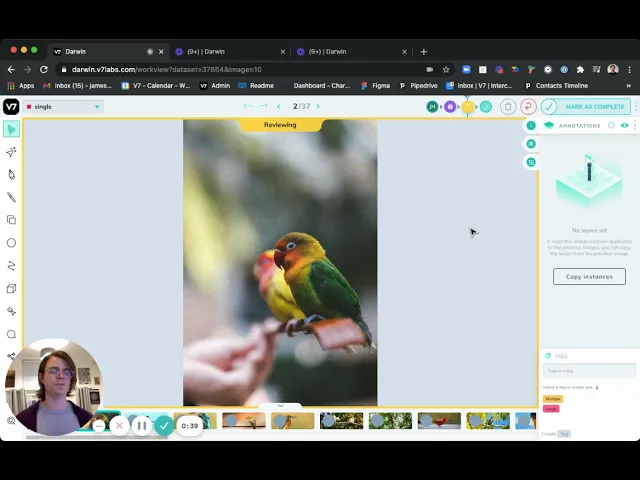The width and height of the screenshot is (640, 480).
Task: Pause the screen recording
Action: [142, 426]
